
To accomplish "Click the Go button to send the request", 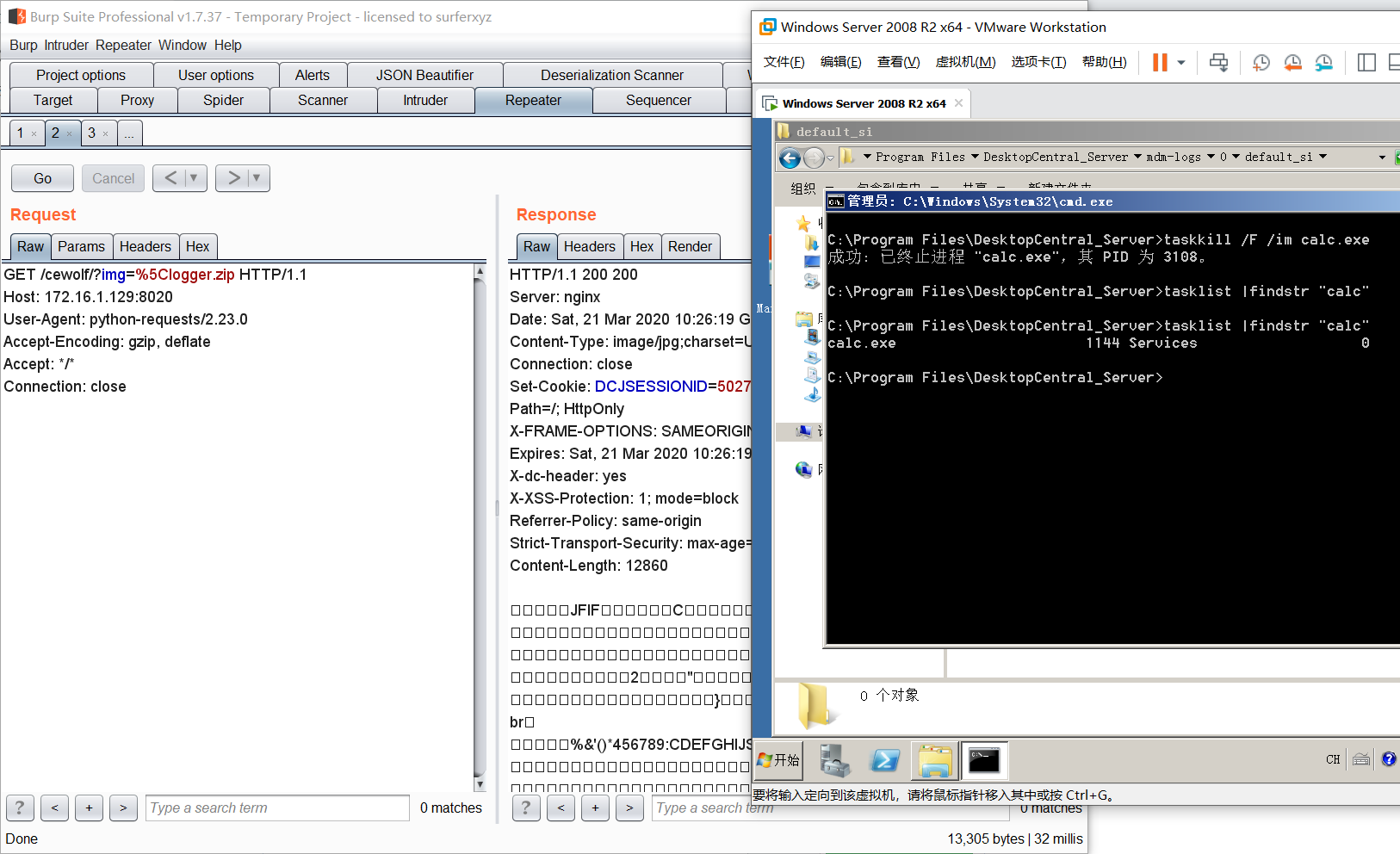I will 42,178.
